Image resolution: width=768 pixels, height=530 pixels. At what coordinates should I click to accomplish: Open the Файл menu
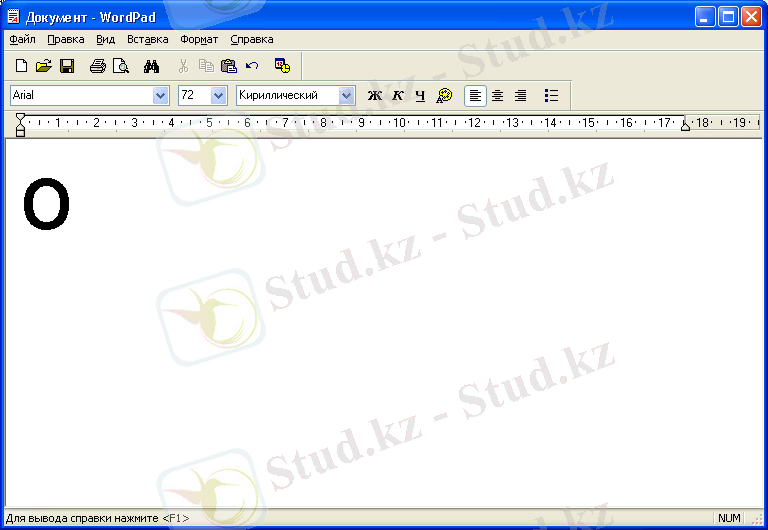pyautogui.click(x=22, y=40)
